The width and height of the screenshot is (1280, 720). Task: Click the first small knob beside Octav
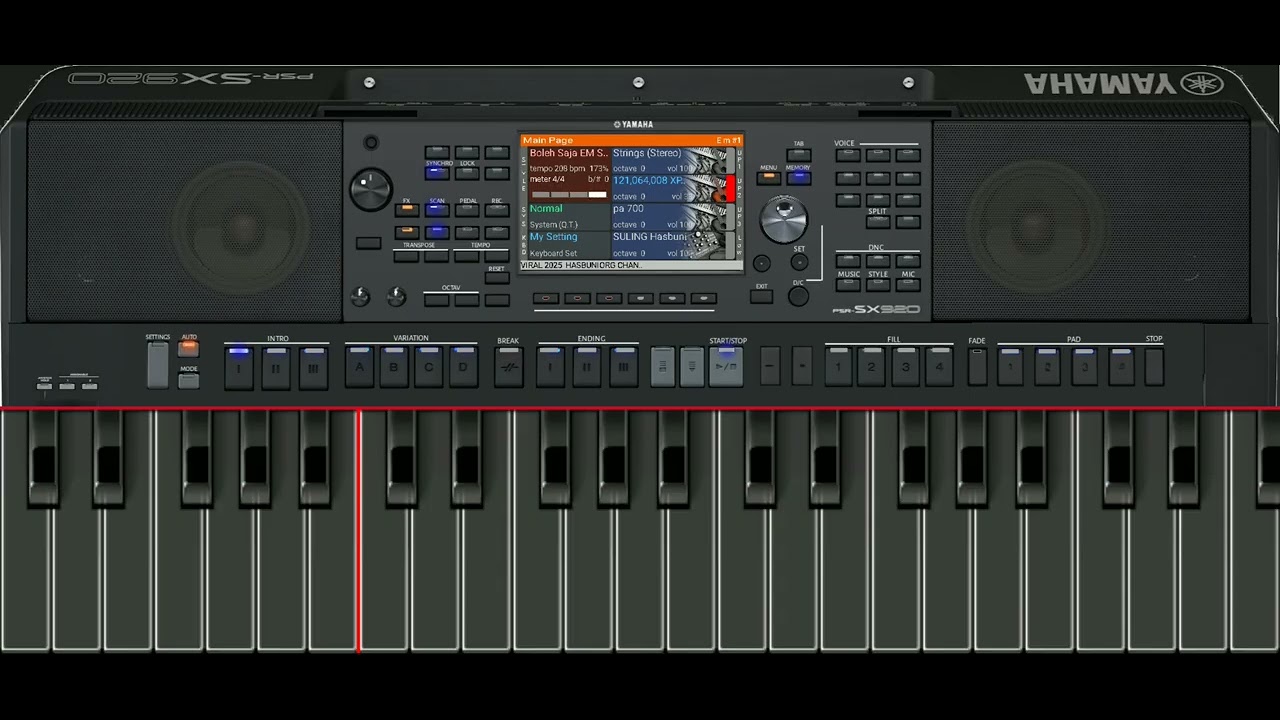[360, 297]
